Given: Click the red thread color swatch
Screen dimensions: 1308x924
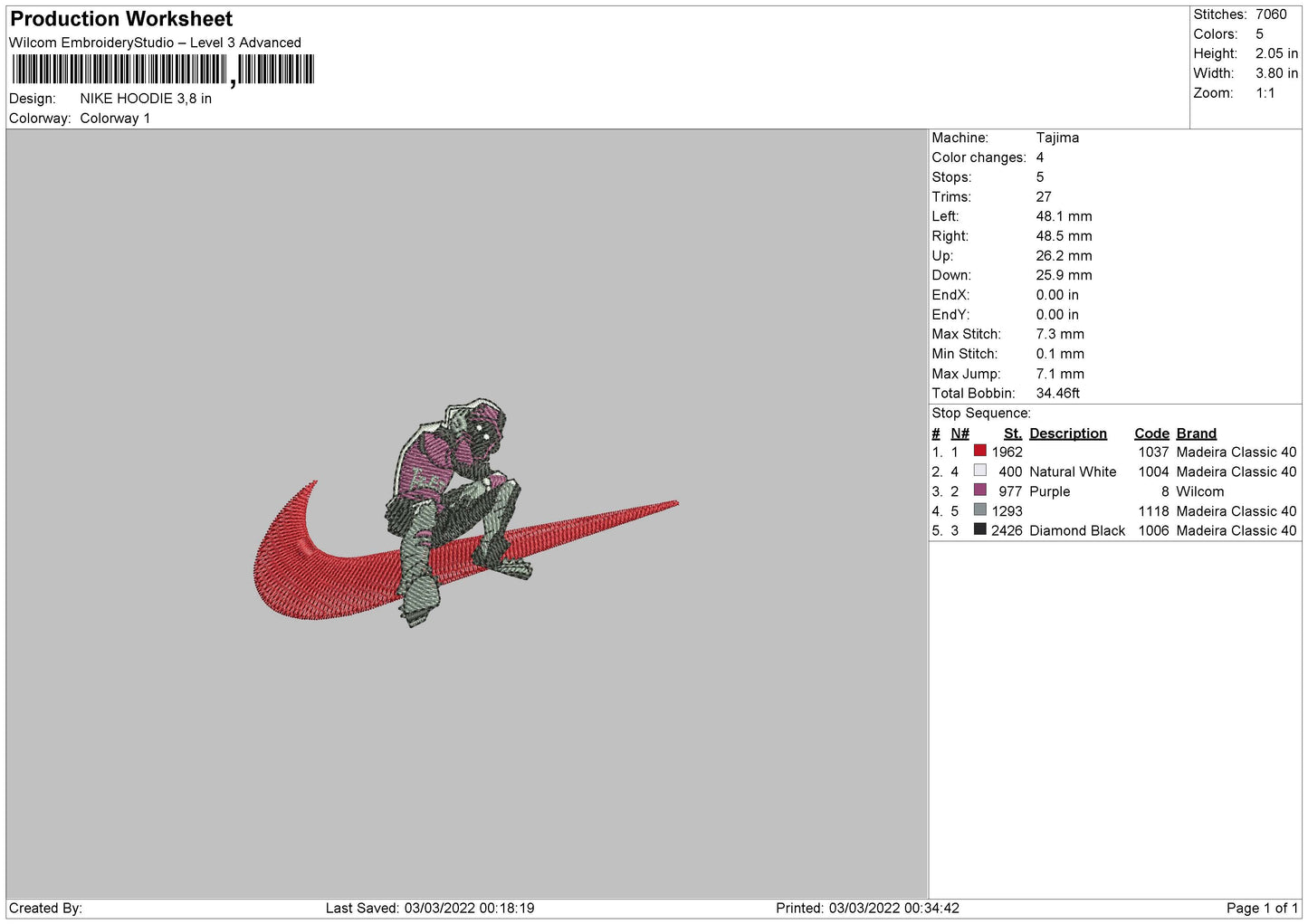Looking at the screenshot, I should click(979, 451).
